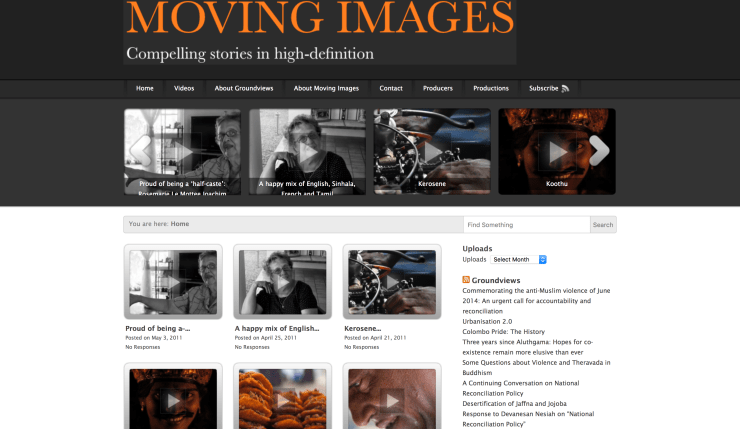Screen dimensions: 740x429
Task: Click No Responses under Kerosene post
Action: 362,347
